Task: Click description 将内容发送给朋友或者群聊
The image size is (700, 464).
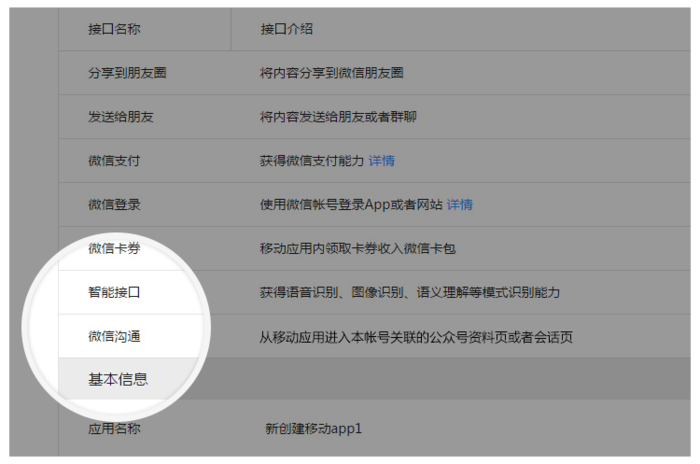Action: click(x=338, y=117)
